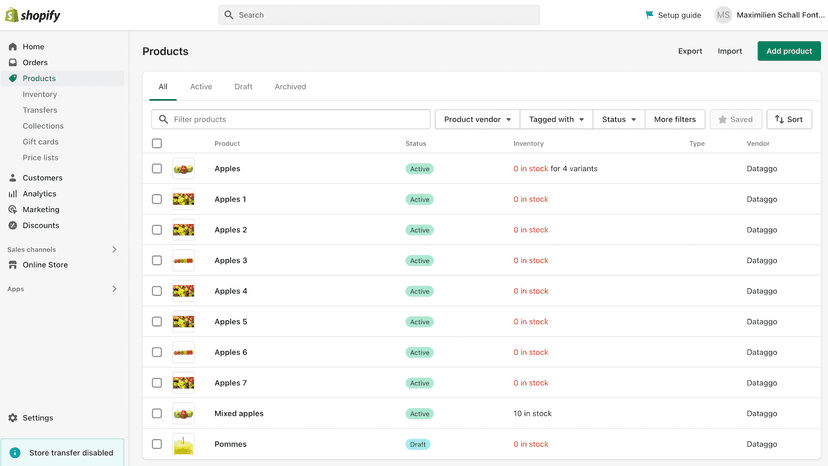The height and width of the screenshot is (466, 828).
Task: Click the '0 in stock for 4 variants' text
Action: (556, 169)
